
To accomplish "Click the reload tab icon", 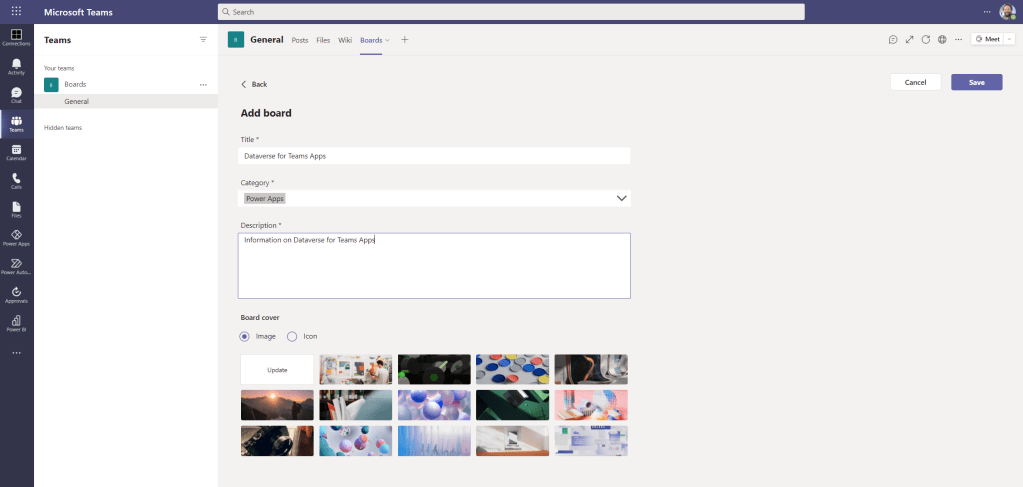I will [926, 40].
